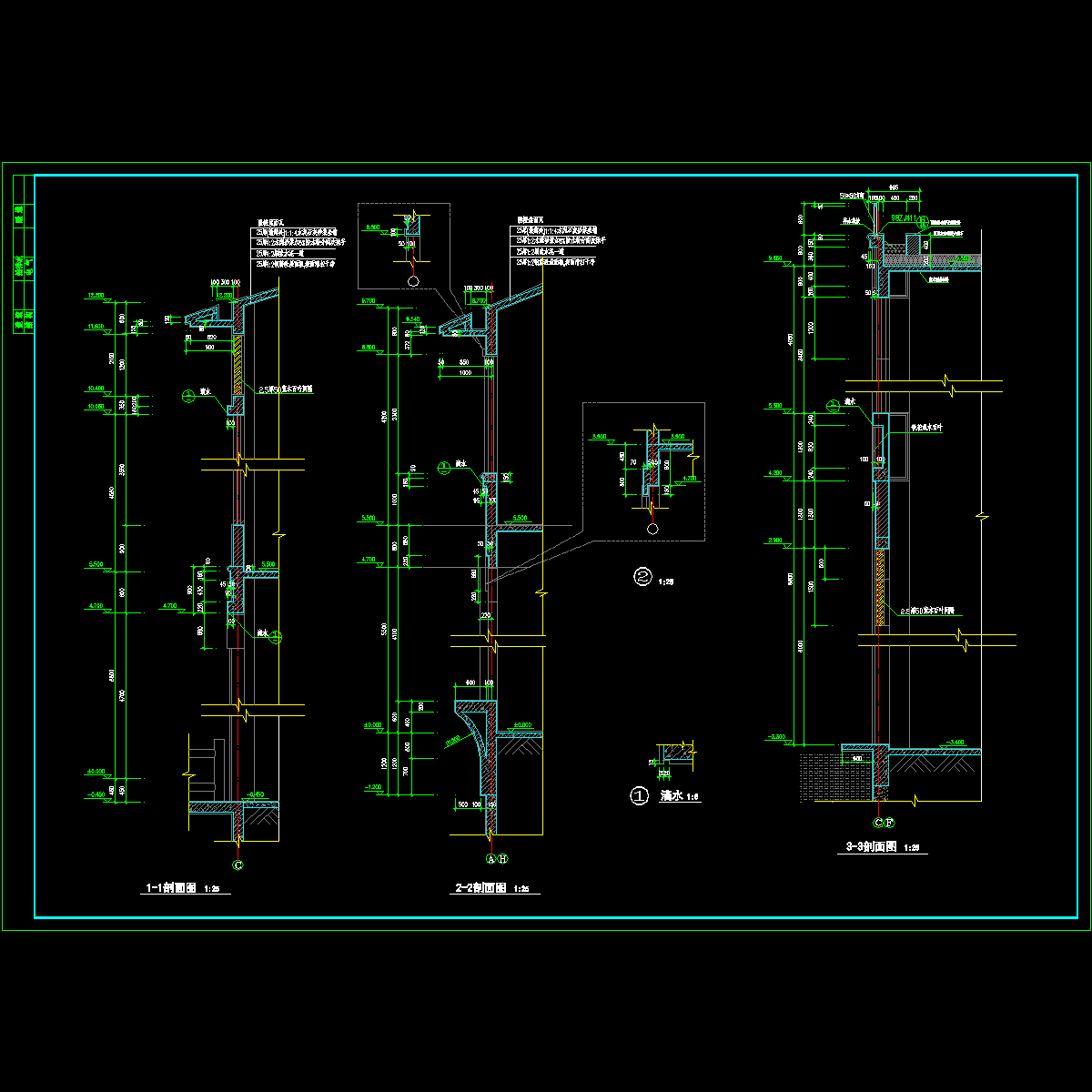Click the dashed detail ② enlargement box
Viewport: 1092px width, 1092px height.
point(643,471)
